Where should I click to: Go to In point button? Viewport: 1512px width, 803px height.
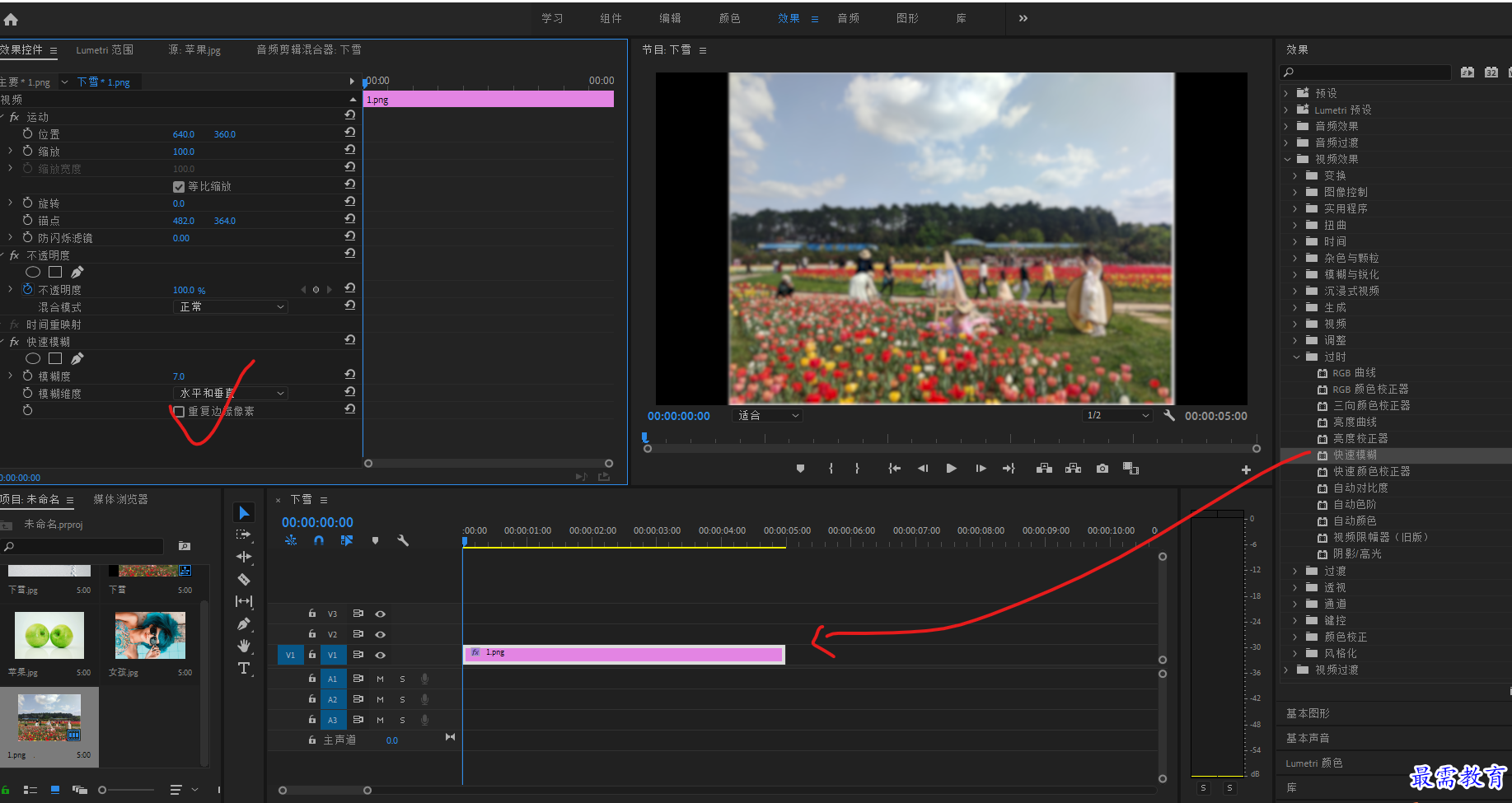coord(894,469)
